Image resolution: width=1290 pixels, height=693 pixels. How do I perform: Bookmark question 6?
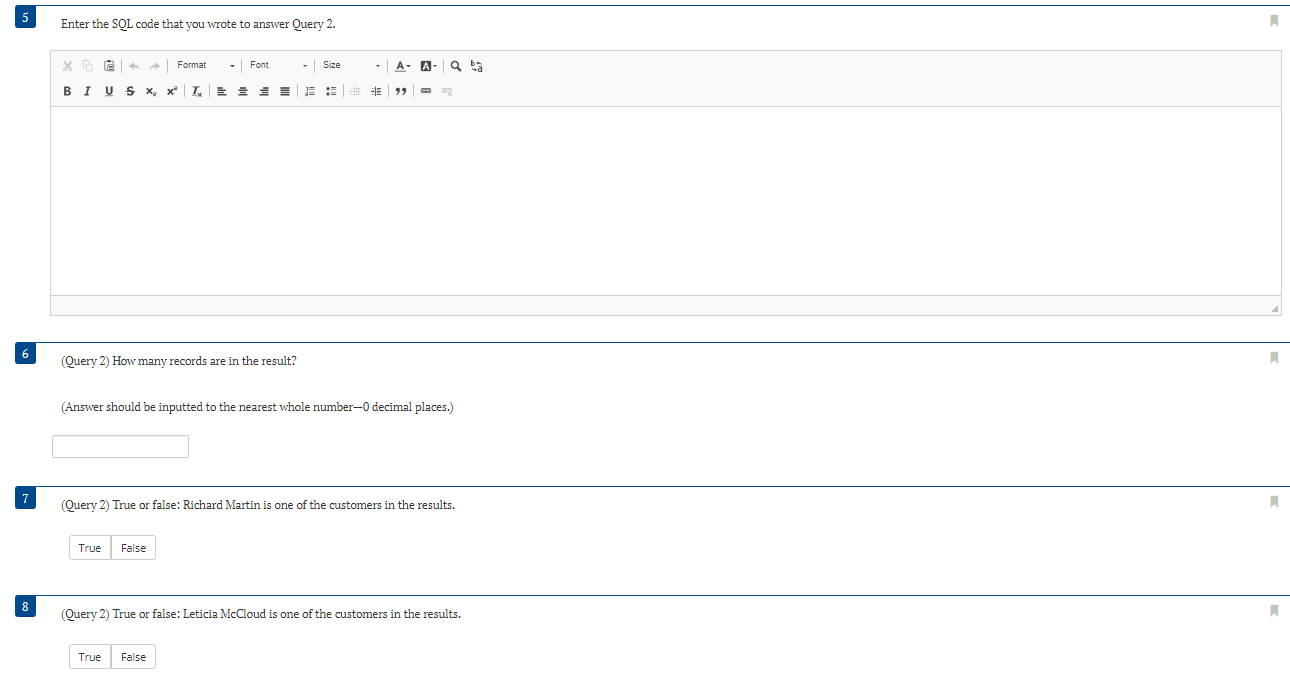point(1274,357)
